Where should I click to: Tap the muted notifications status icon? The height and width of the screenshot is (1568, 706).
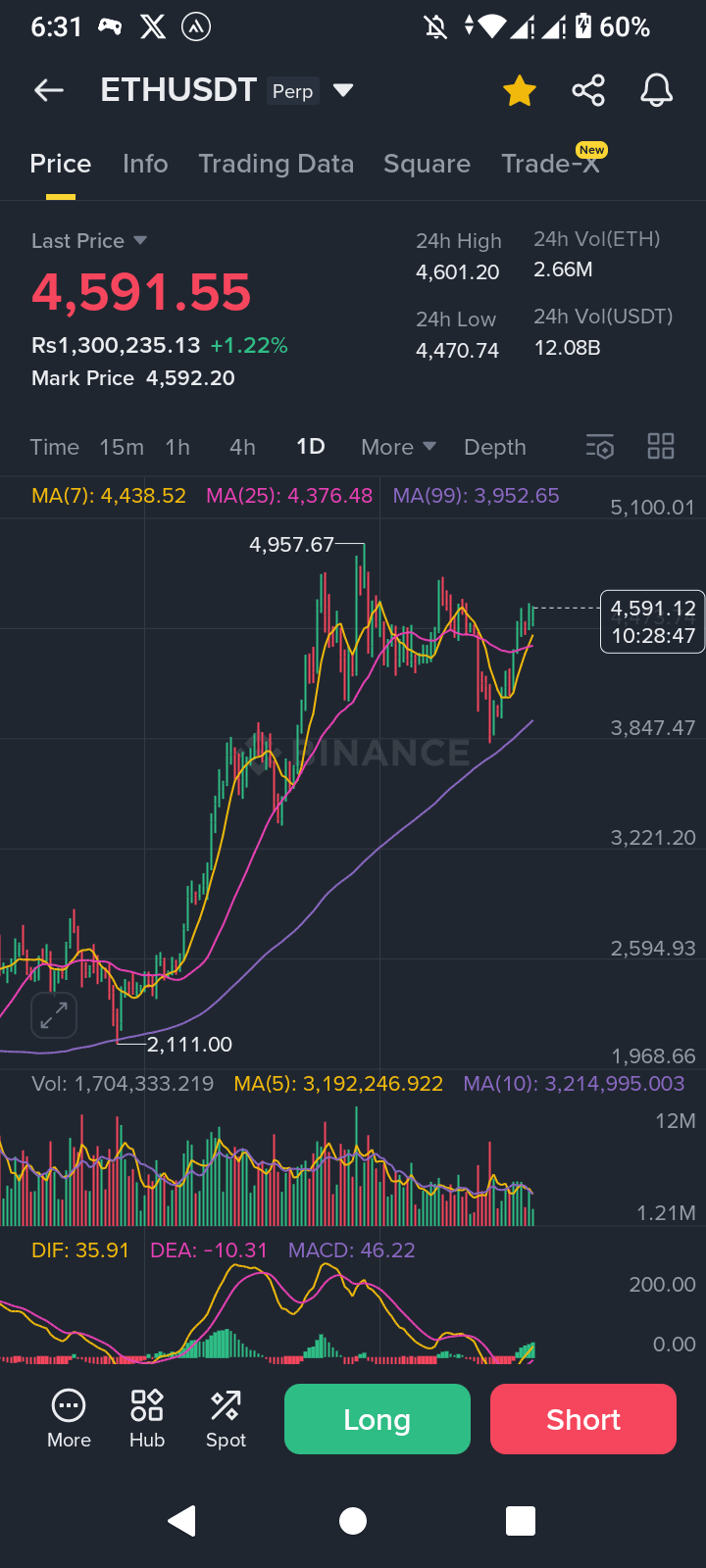435,27
